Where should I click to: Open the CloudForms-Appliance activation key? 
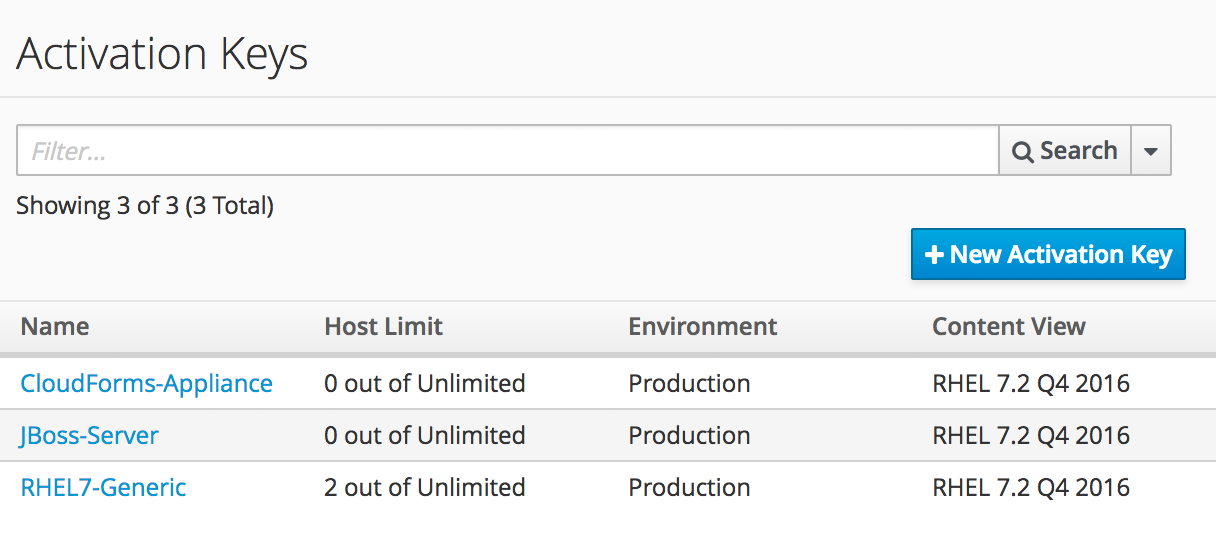pyautogui.click(x=146, y=383)
